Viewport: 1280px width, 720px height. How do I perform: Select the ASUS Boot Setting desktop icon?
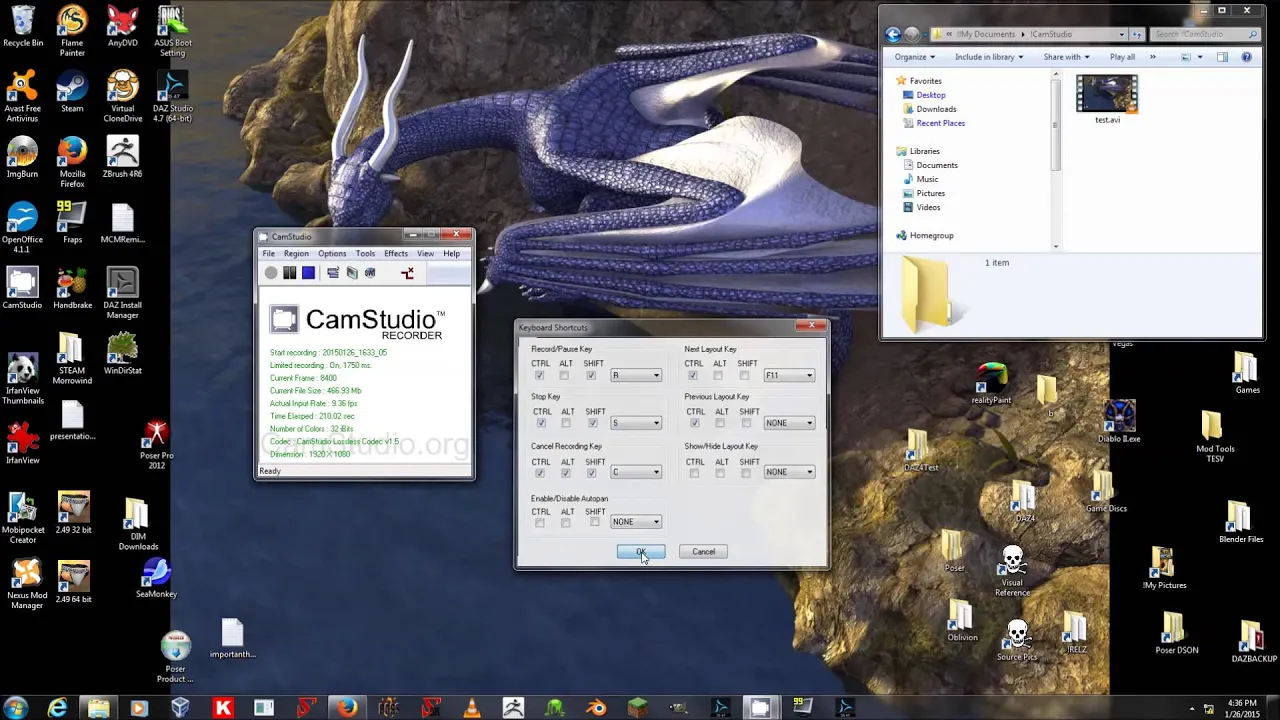pos(173,32)
